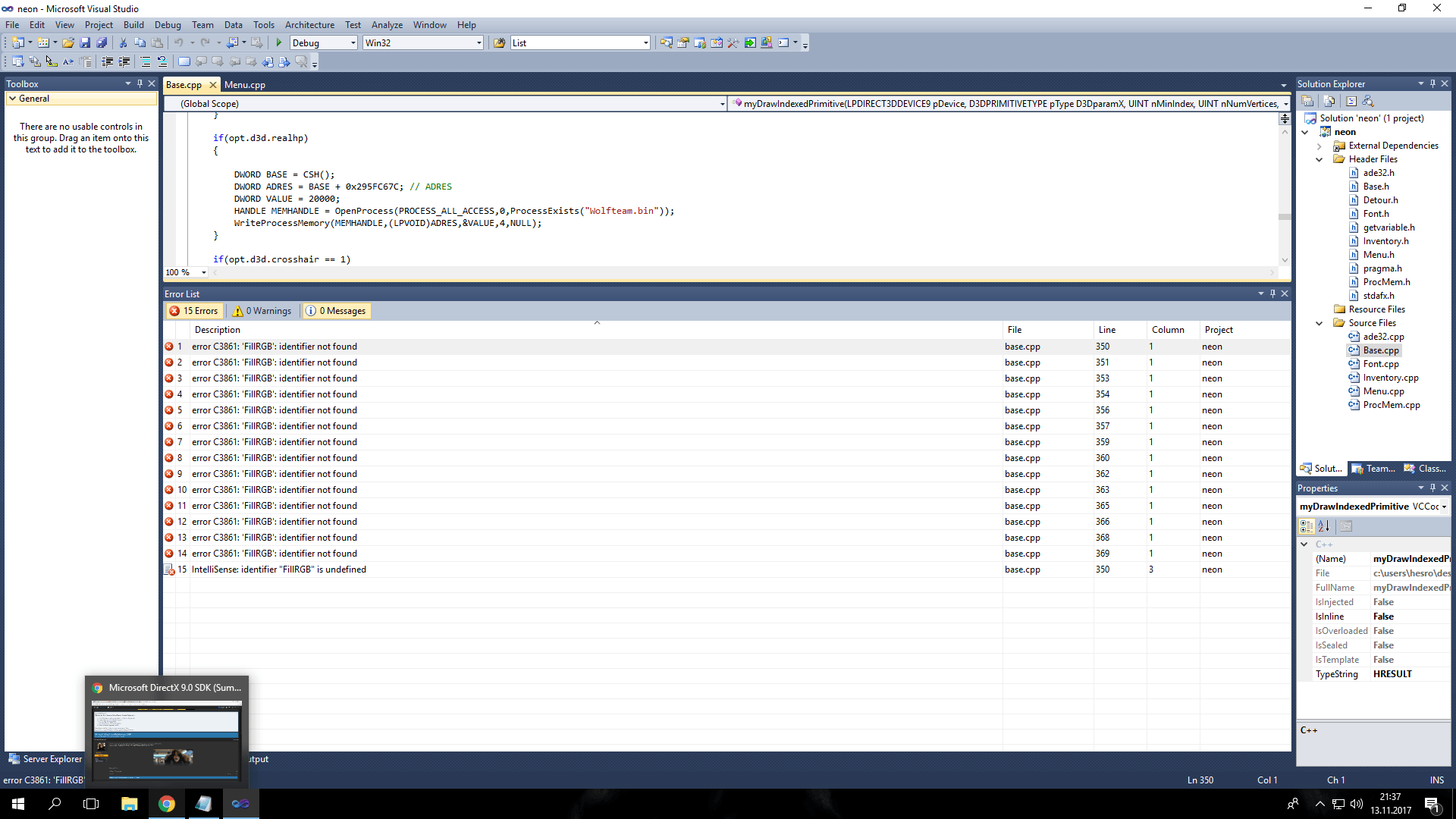Select ProcMem.h in Header Files
Viewport: 1456px width, 819px height.
pyautogui.click(x=1386, y=282)
